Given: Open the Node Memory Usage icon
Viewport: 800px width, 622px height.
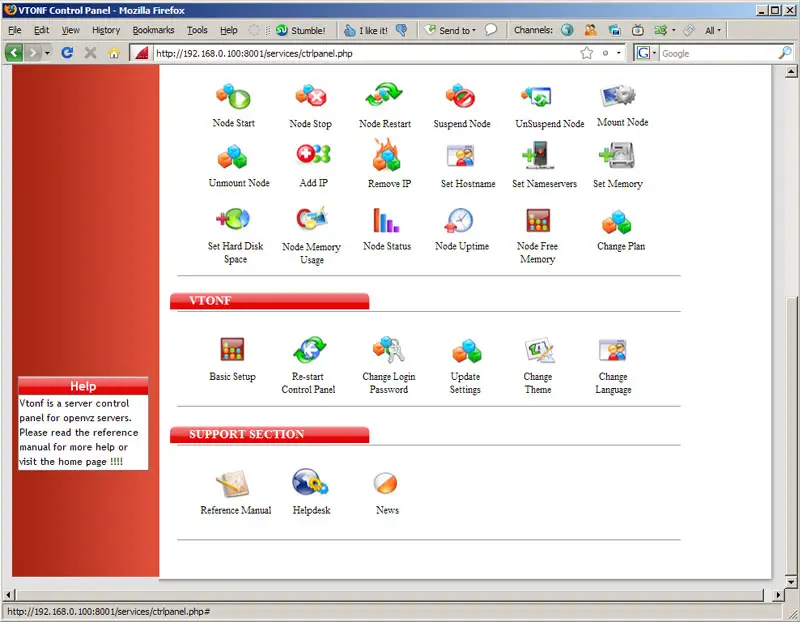Looking at the screenshot, I should (312, 218).
